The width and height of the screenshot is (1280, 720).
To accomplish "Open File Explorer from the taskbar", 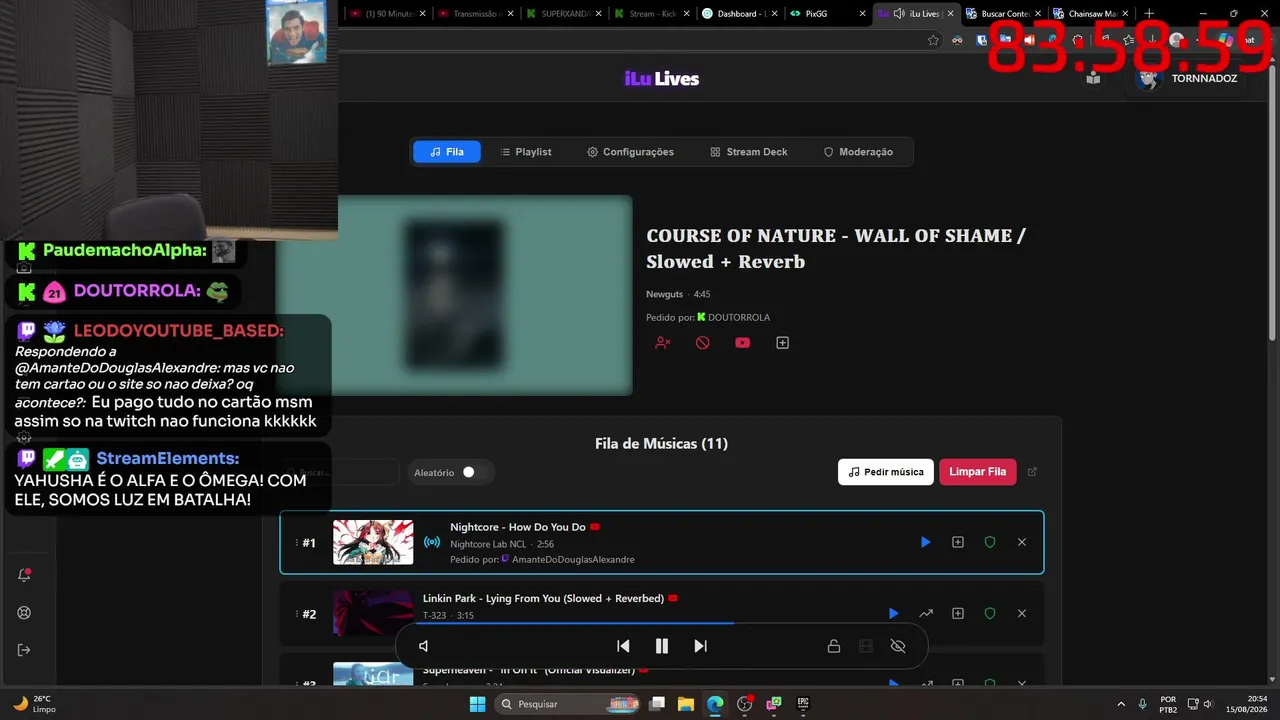I will tap(686, 704).
